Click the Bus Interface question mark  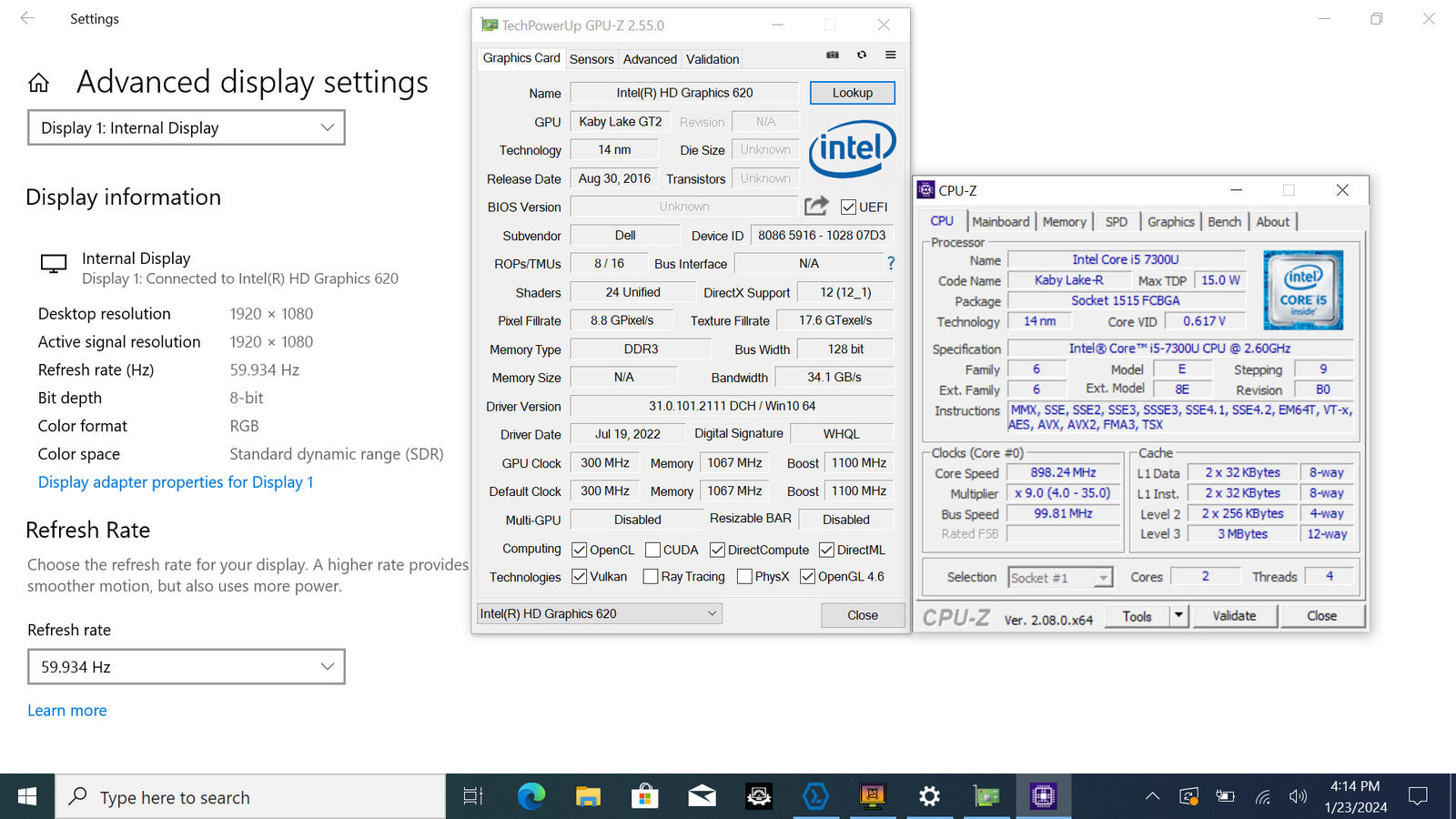coord(891,263)
